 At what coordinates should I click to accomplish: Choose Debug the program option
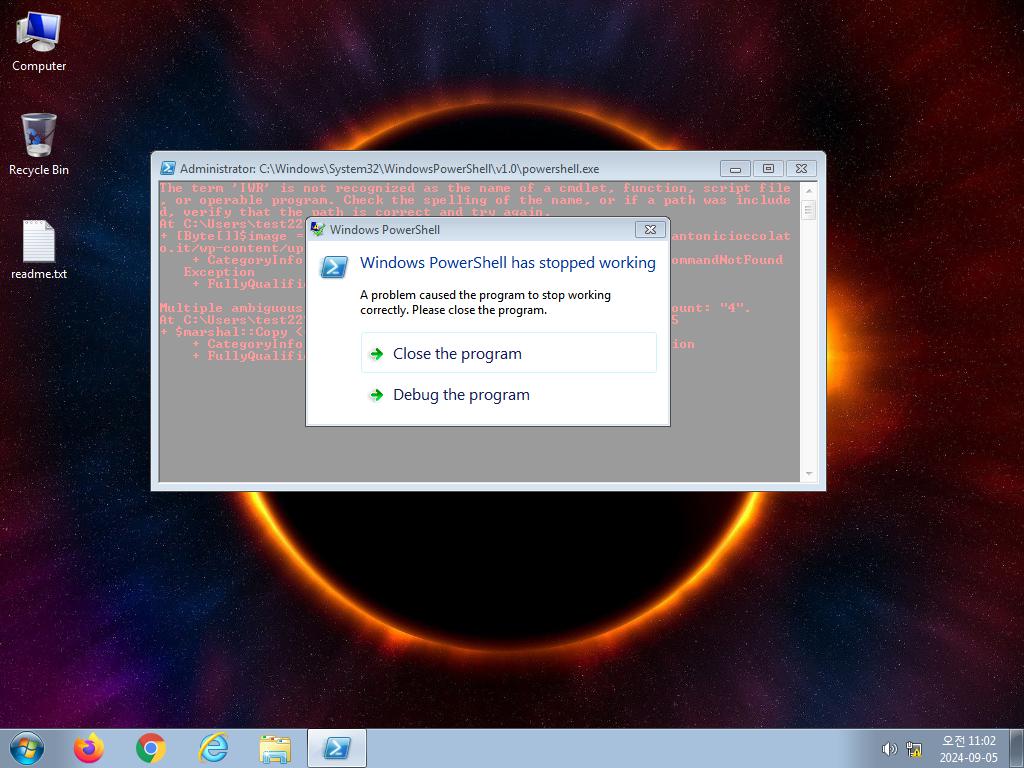pyautogui.click(x=508, y=394)
